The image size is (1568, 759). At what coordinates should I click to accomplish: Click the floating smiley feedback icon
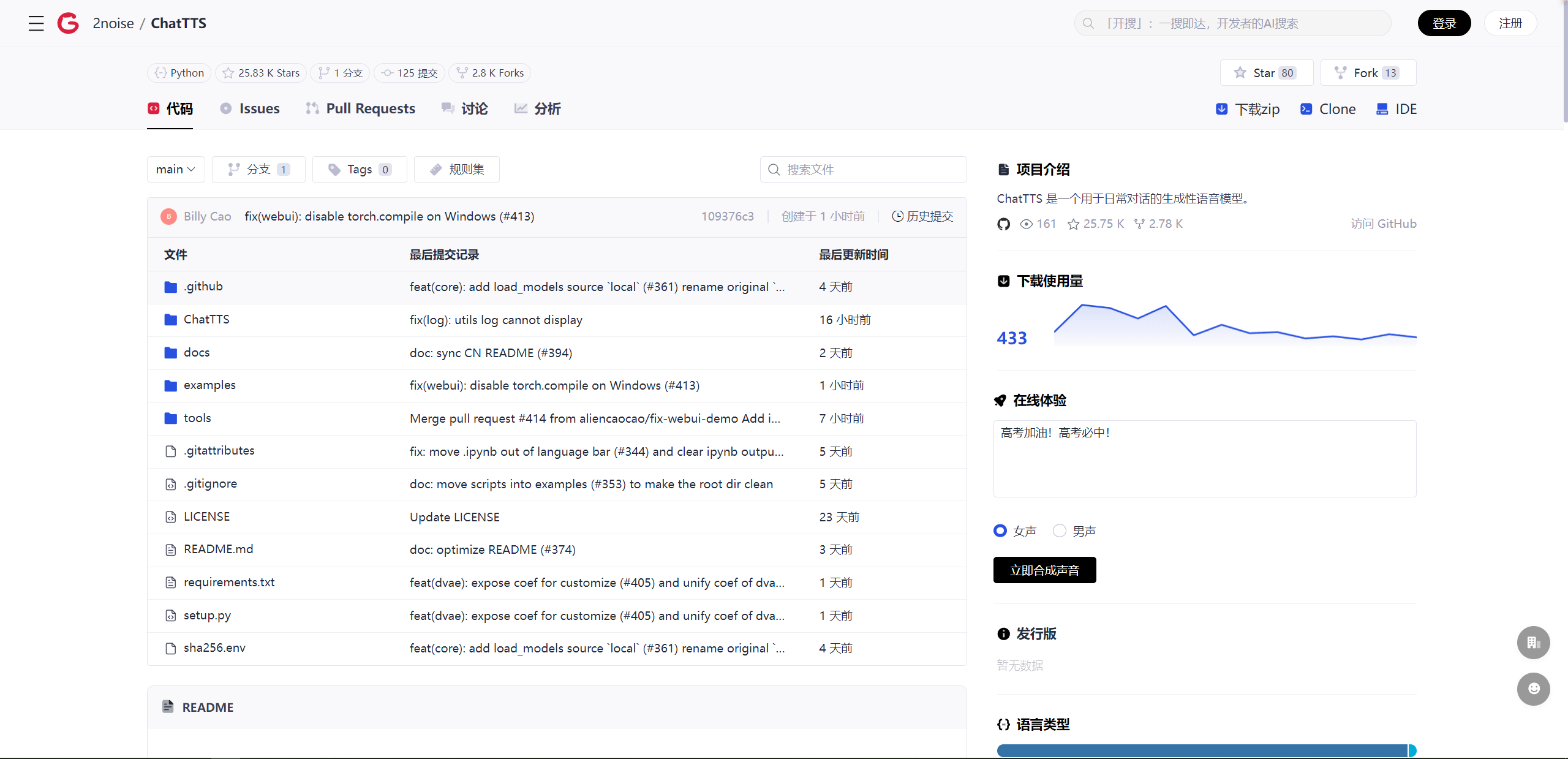click(x=1533, y=689)
